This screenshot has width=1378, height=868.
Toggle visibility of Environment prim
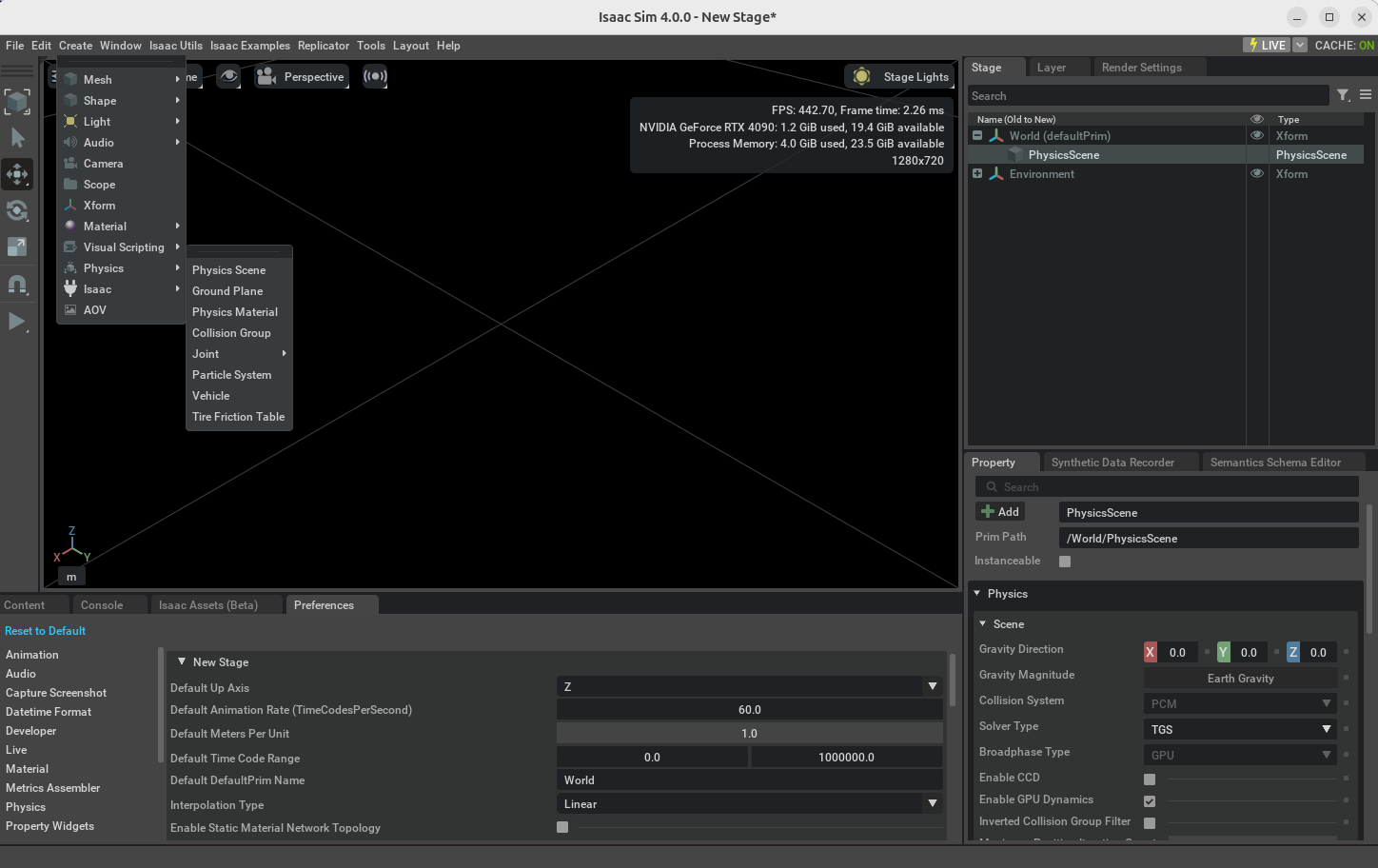[x=1257, y=174]
